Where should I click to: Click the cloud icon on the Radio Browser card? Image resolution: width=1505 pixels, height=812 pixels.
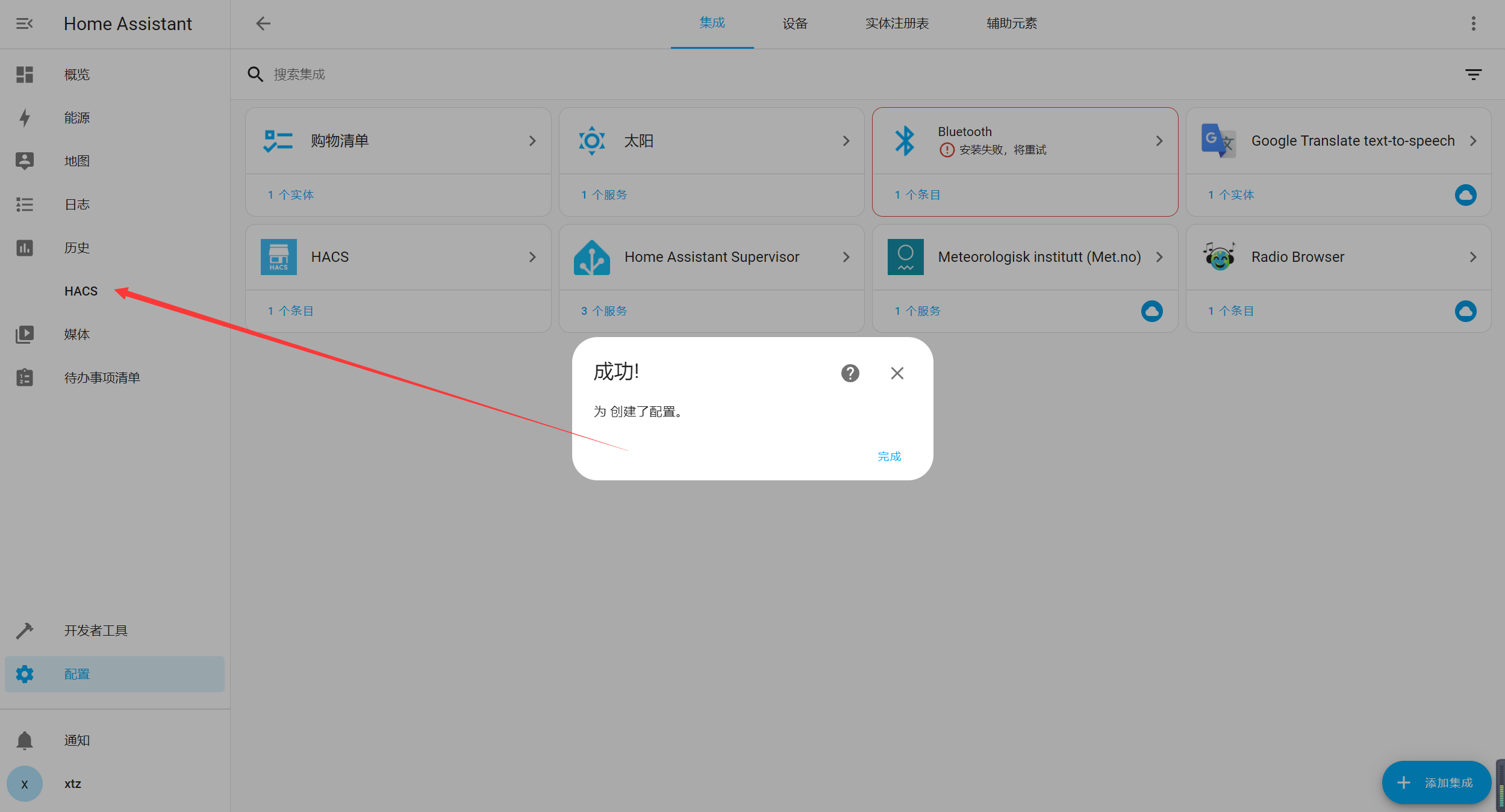tap(1466, 311)
